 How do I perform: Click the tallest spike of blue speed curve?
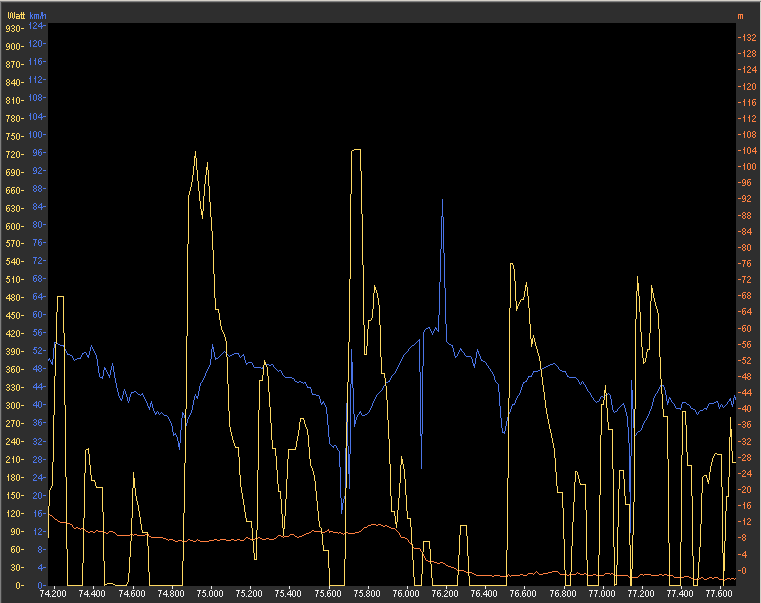443,200
